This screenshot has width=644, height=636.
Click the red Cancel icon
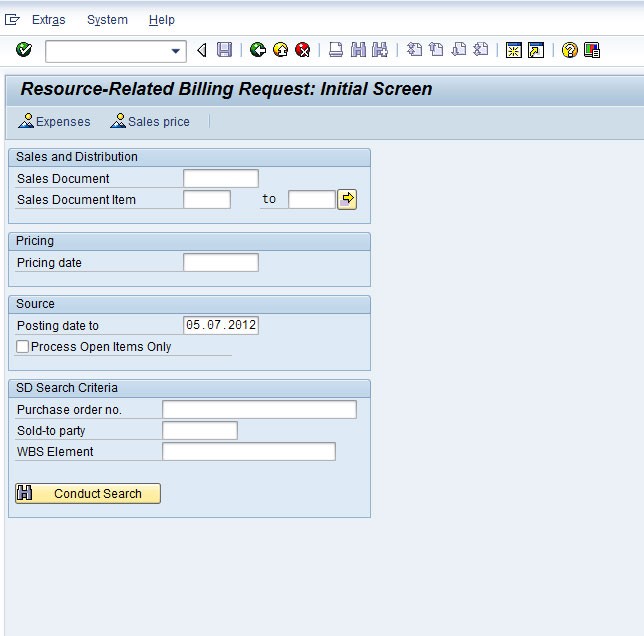click(x=303, y=50)
